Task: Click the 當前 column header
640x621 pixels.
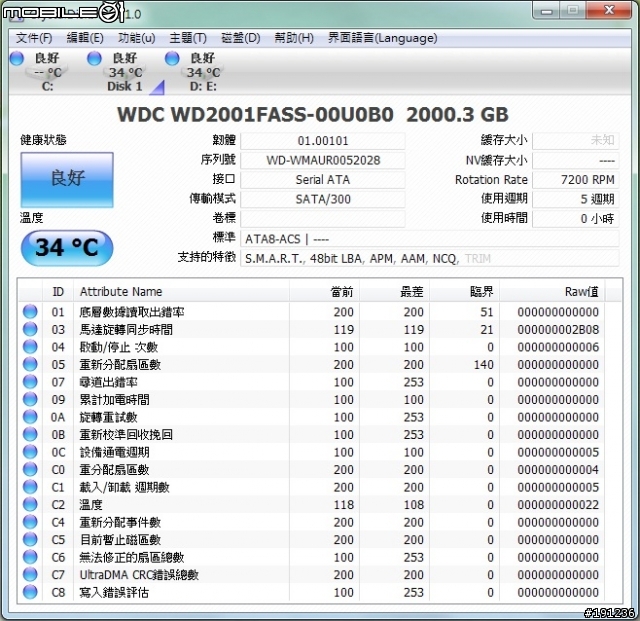Action: pyautogui.click(x=324, y=292)
